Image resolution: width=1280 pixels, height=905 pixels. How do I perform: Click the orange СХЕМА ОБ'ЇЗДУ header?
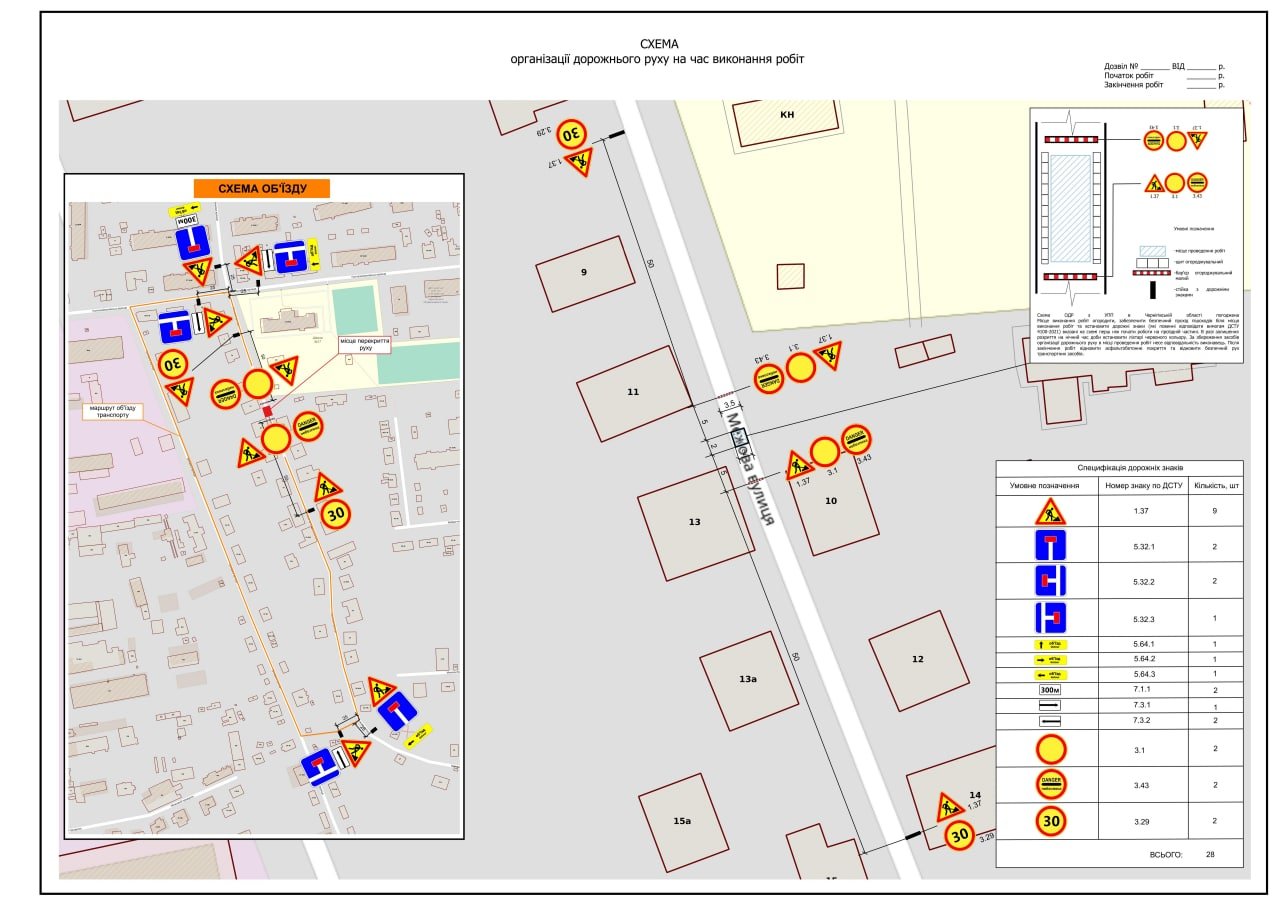pyautogui.click(x=262, y=188)
